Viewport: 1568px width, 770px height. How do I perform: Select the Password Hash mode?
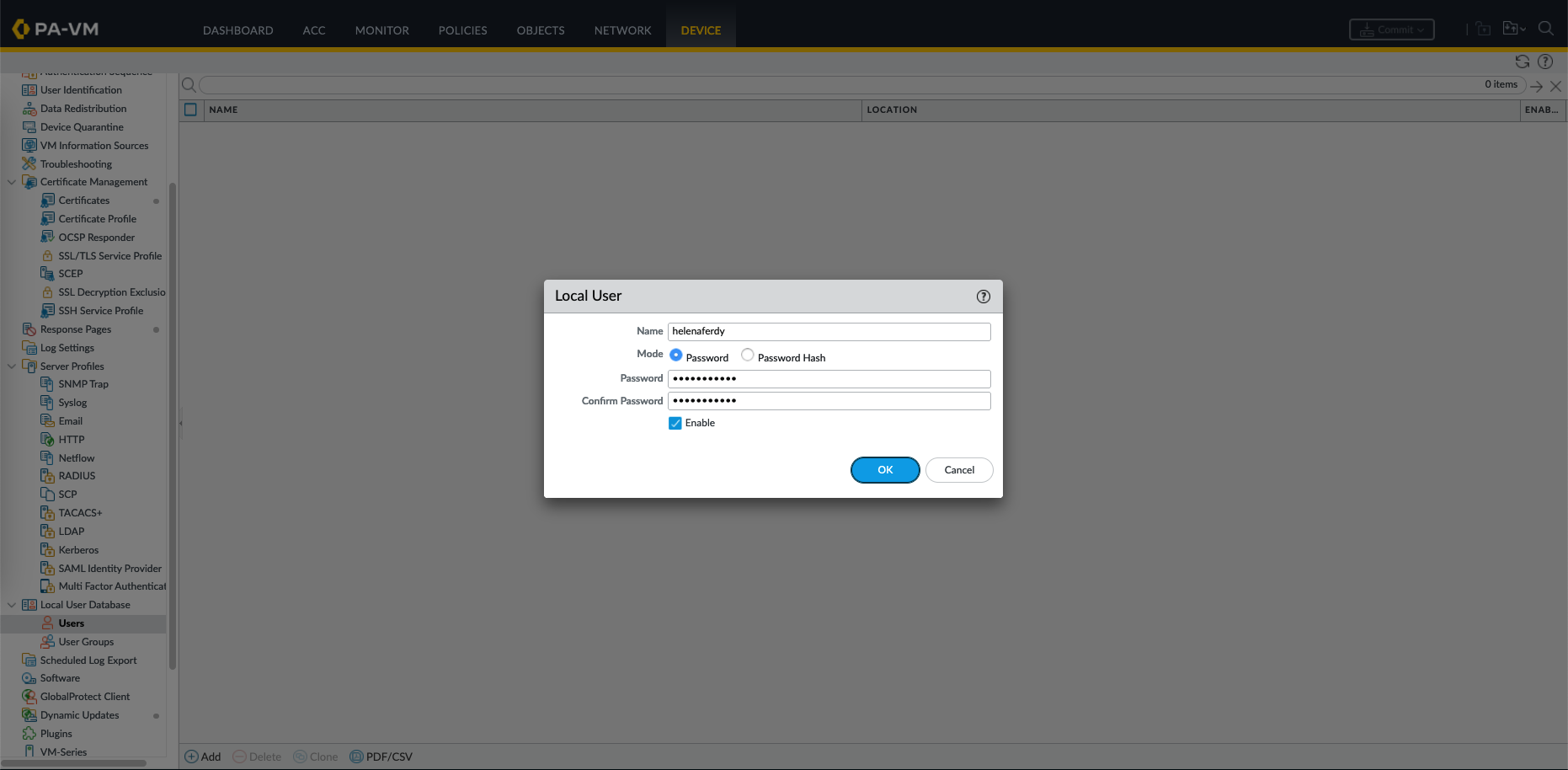point(747,356)
